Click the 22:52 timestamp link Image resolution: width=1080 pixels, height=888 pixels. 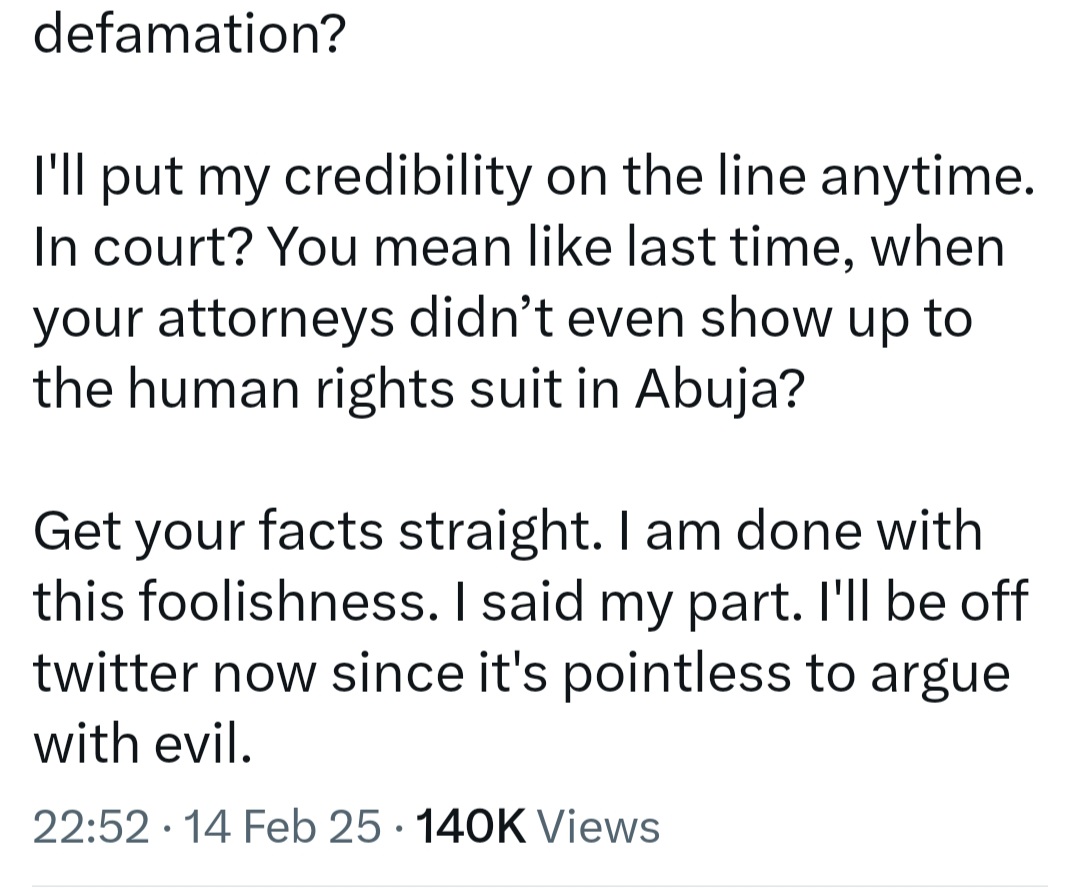pos(92,827)
